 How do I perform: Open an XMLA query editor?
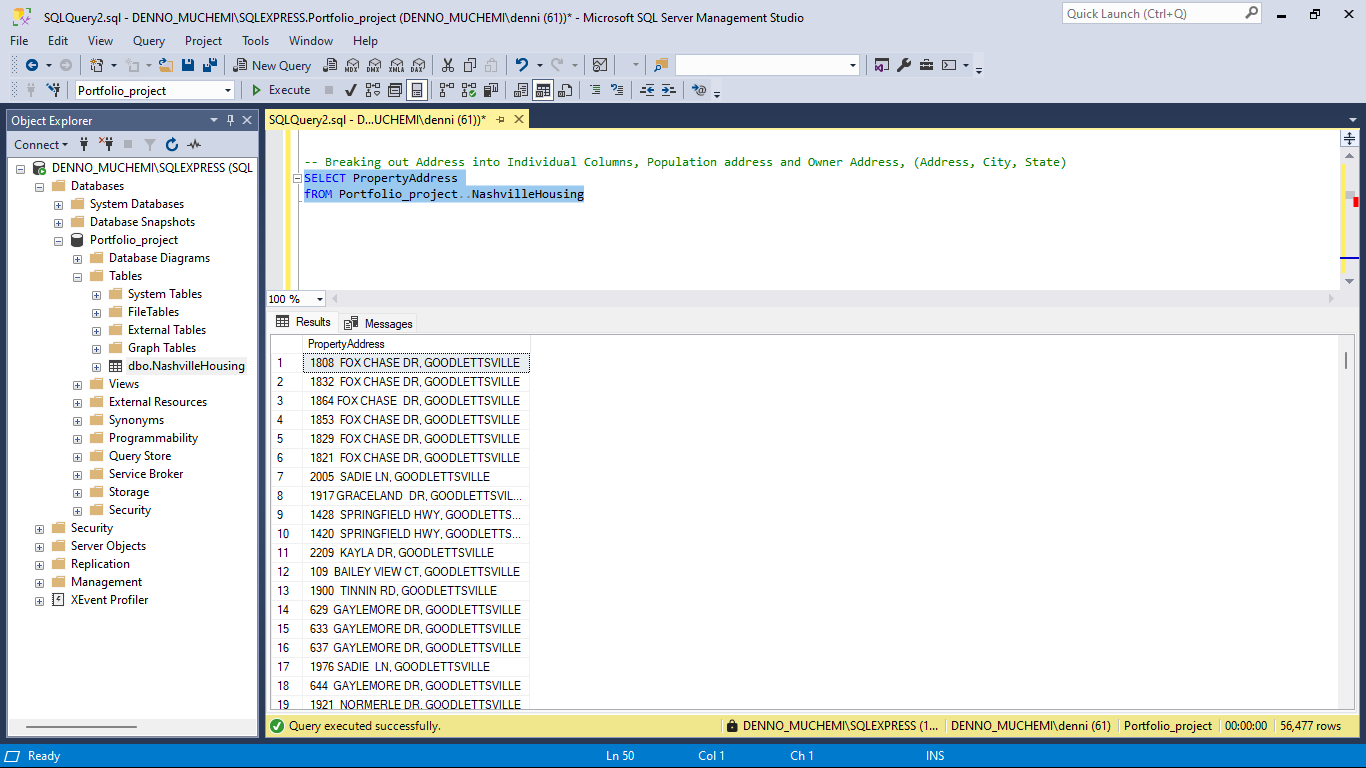(x=396, y=65)
